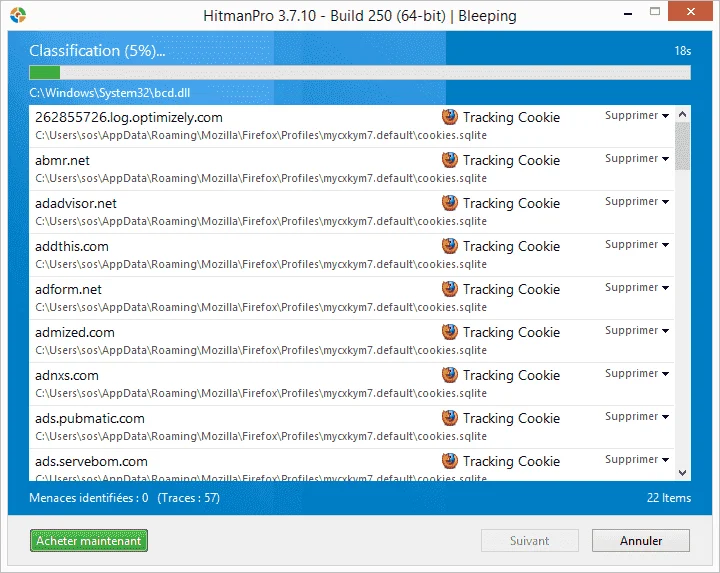This screenshot has width=720, height=573.
Task: Click the HitmanPro logo in title bar
Action: point(18,15)
